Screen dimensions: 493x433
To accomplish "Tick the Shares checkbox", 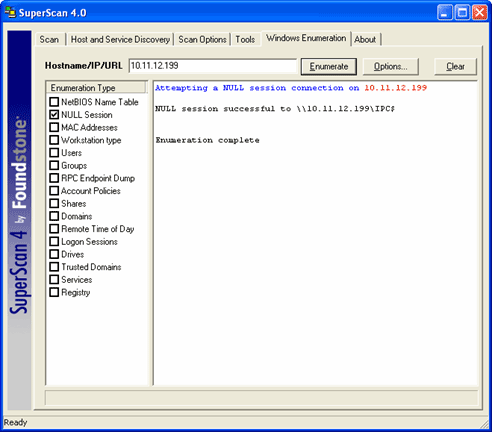I will [x=54, y=203].
